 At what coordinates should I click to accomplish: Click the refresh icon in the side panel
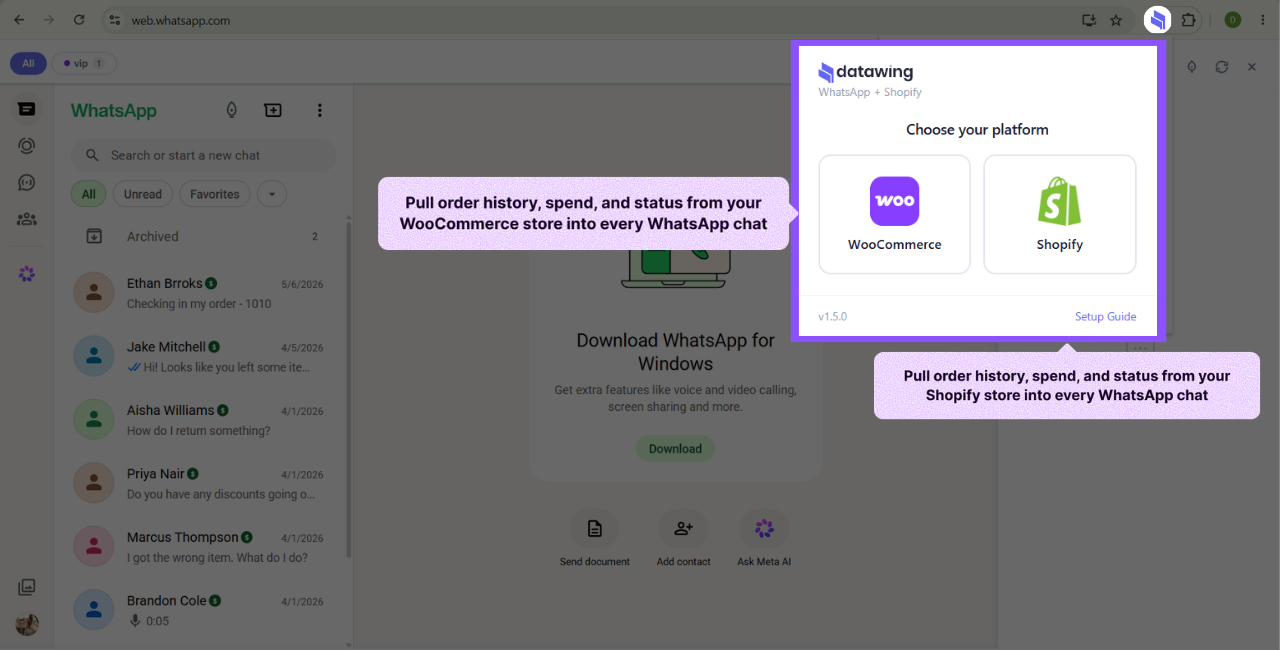click(x=1222, y=67)
